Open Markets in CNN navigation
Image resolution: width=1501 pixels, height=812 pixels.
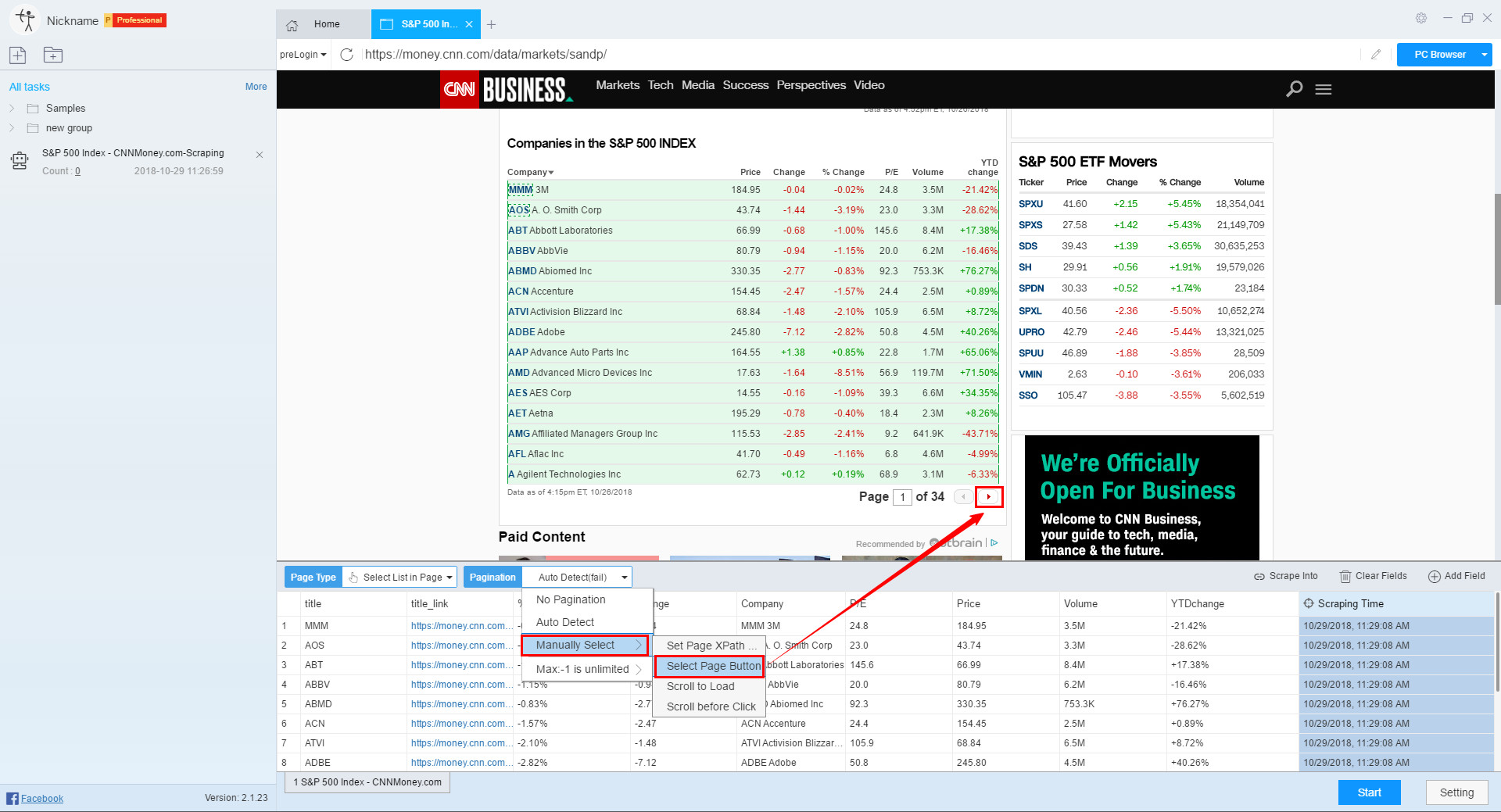pyautogui.click(x=618, y=85)
